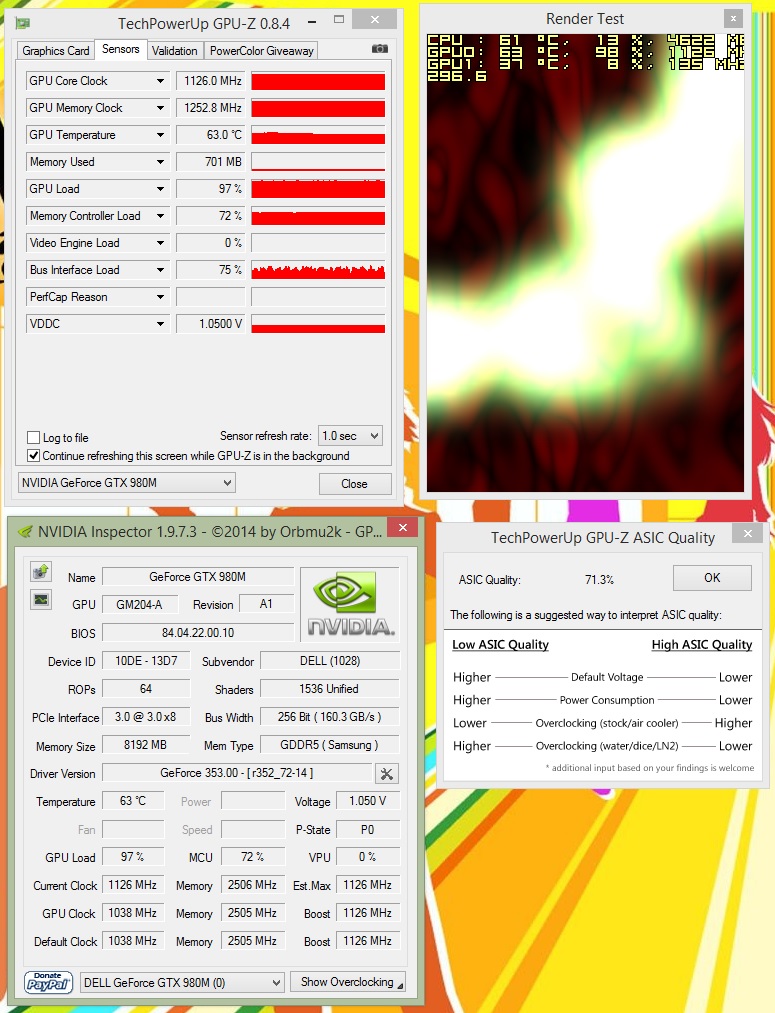The height and width of the screenshot is (1013, 775).
Task: Open GPU Load sensor dropdown
Action: [160, 189]
